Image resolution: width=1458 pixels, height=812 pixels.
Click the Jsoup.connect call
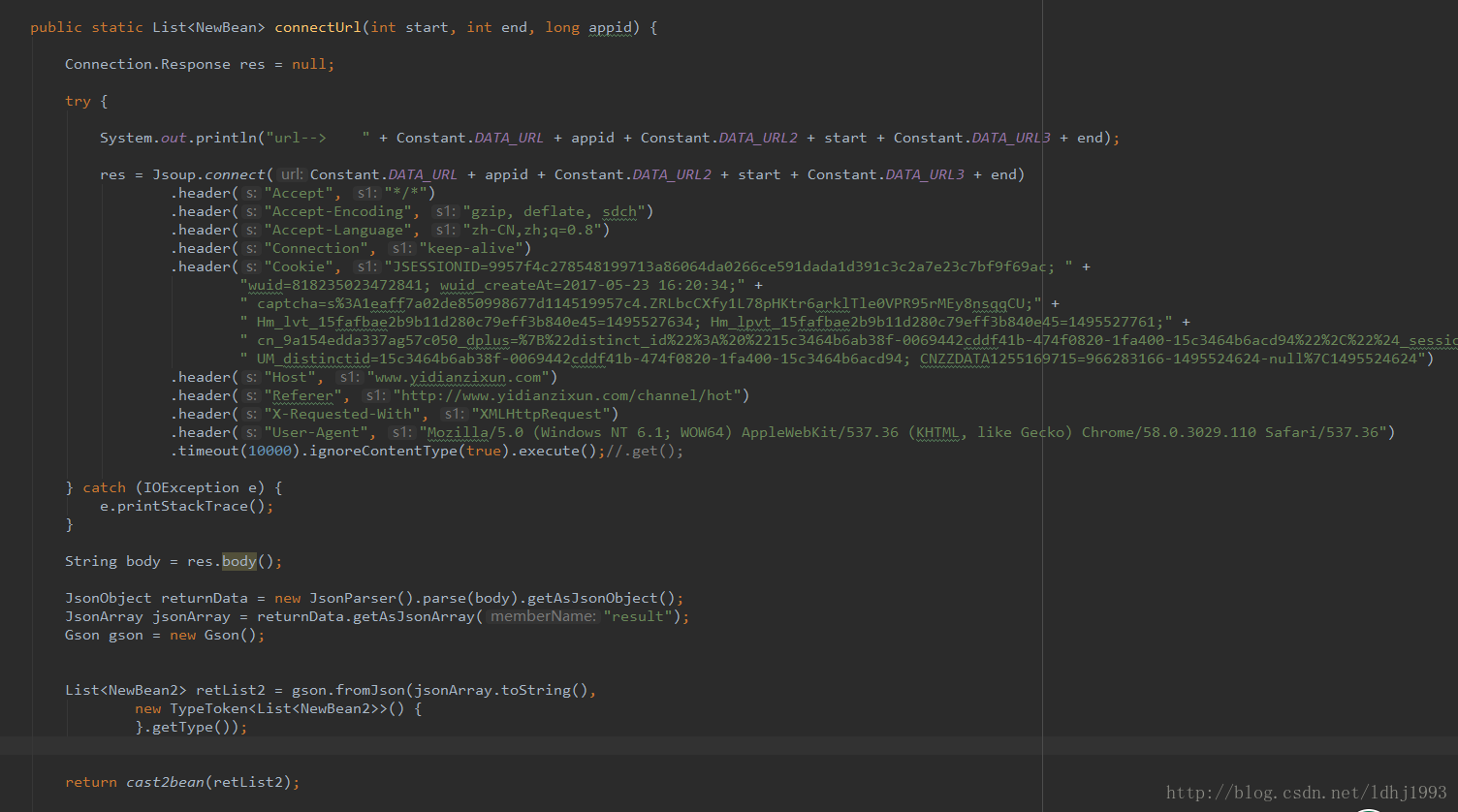(x=208, y=174)
